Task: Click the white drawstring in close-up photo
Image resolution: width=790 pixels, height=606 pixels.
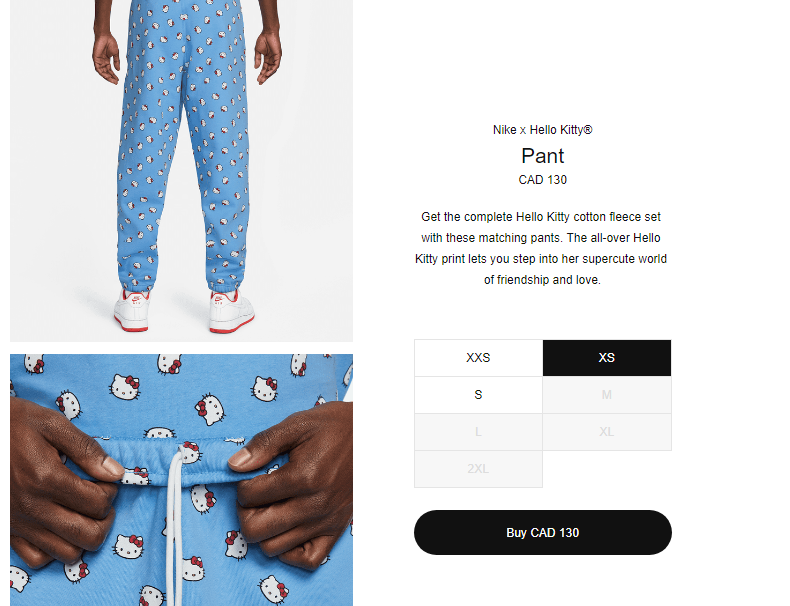Action: [175, 524]
